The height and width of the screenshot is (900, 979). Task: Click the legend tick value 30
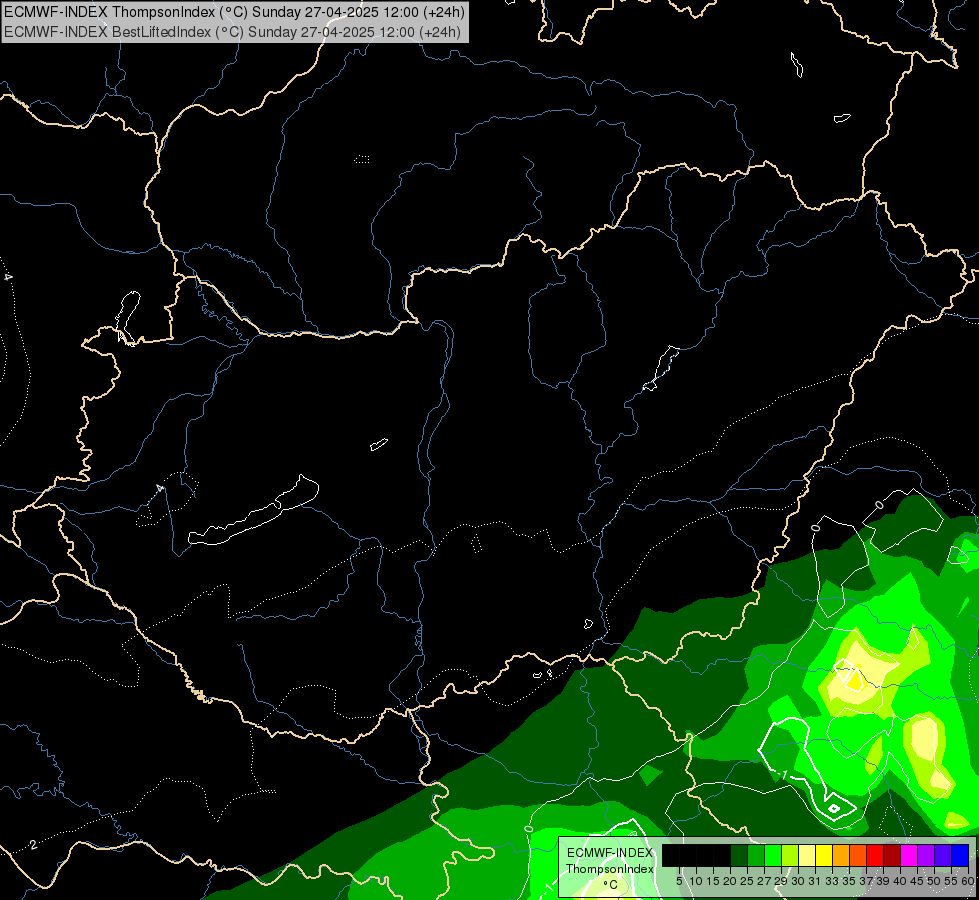pos(798,881)
